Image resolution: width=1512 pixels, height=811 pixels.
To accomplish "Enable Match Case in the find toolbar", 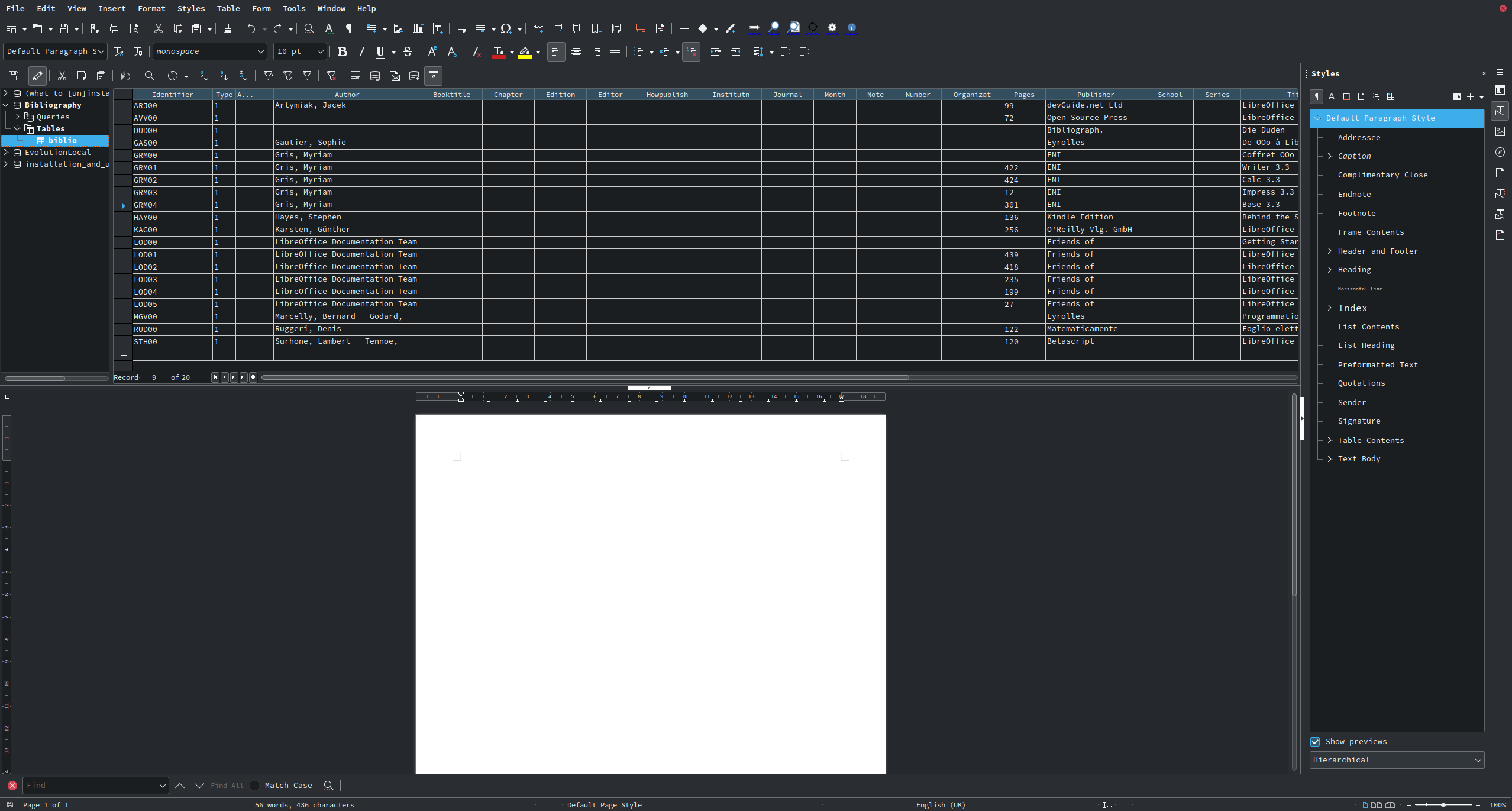I will (x=255, y=786).
